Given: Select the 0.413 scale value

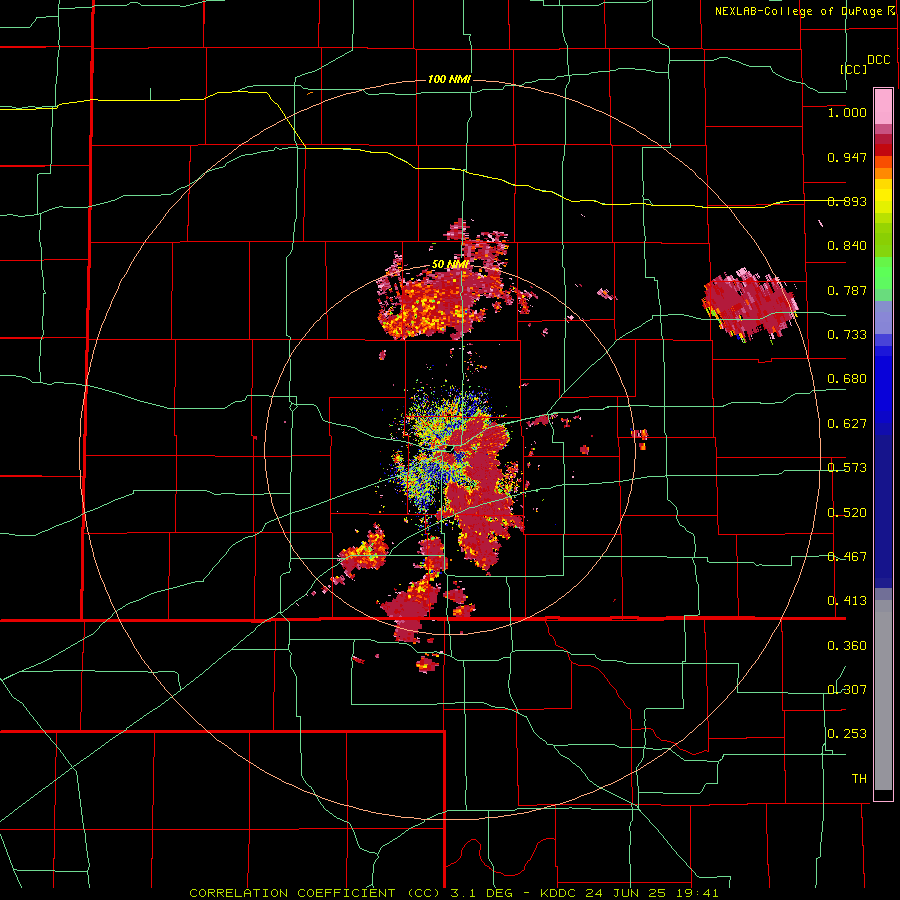Looking at the screenshot, I should click(847, 601).
